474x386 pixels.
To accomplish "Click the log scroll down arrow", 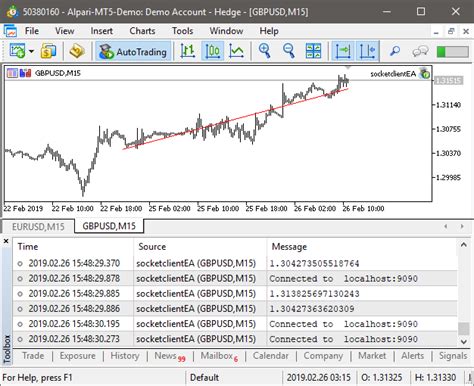I will 464,341.
